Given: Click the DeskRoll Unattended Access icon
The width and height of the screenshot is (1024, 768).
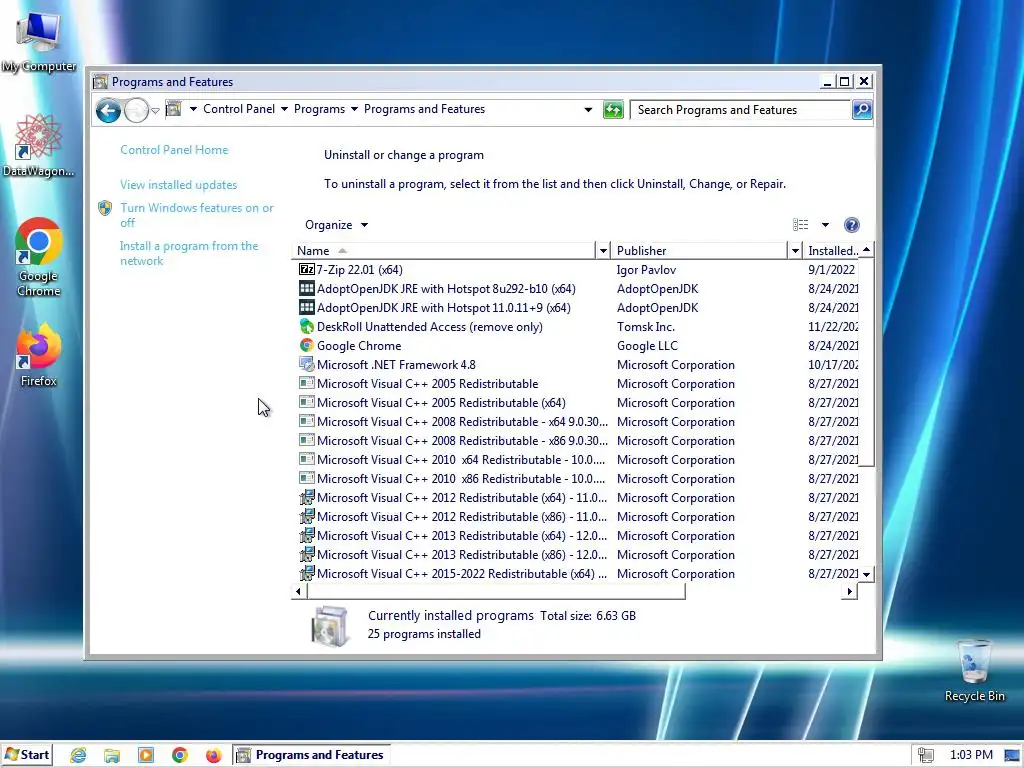Looking at the screenshot, I should tap(306, 327).
